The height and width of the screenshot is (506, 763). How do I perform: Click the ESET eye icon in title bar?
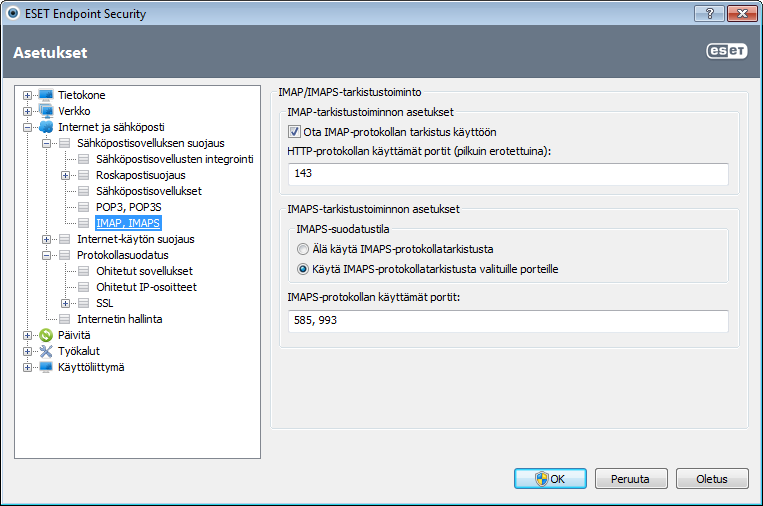(13, 13)
